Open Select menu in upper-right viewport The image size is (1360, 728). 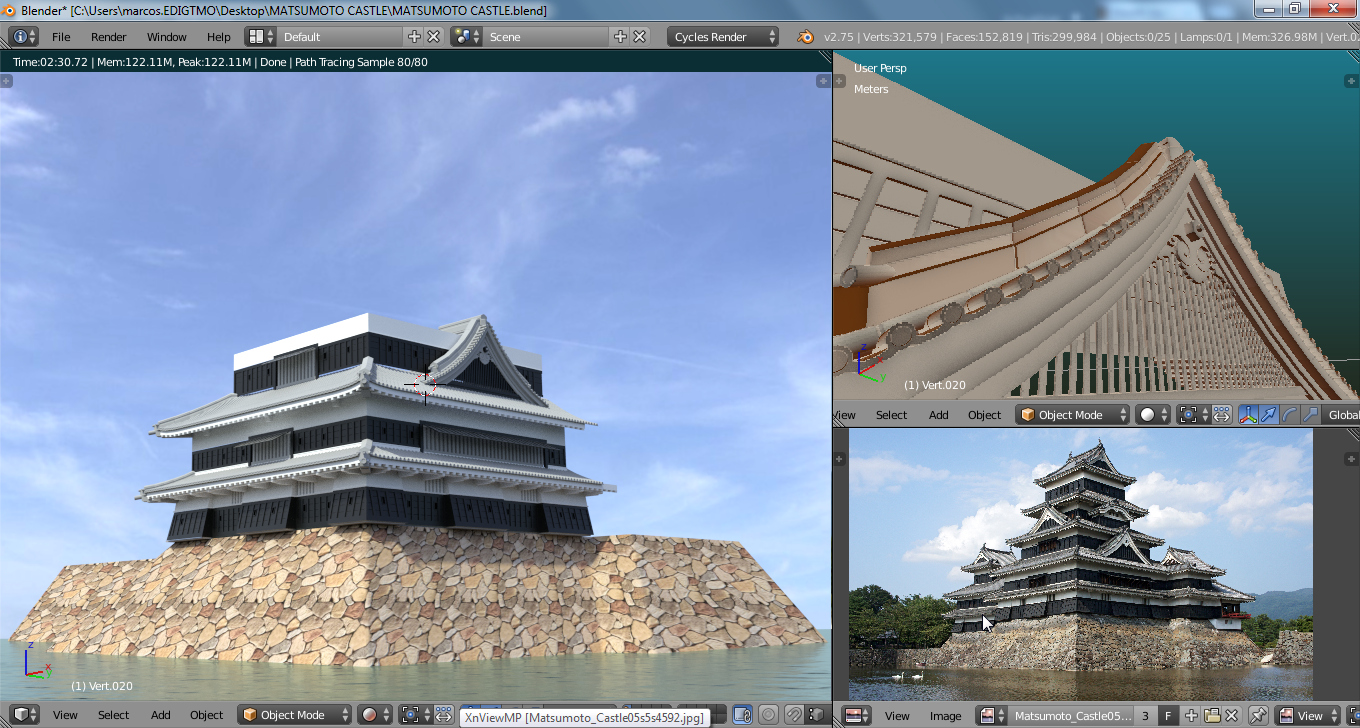[891, 415]
